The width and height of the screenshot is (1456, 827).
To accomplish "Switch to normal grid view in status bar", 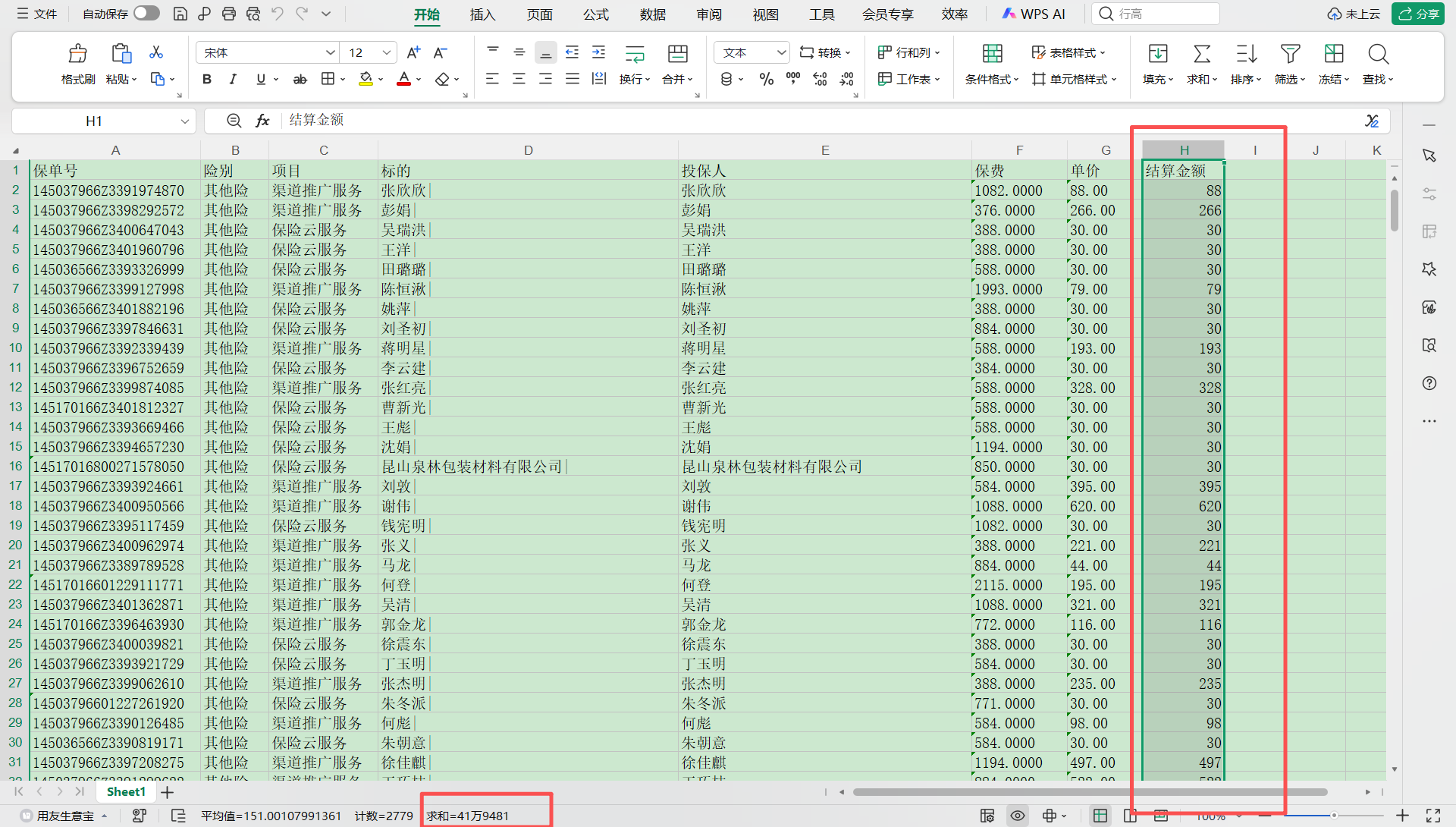I will (x=1100, y=816).
